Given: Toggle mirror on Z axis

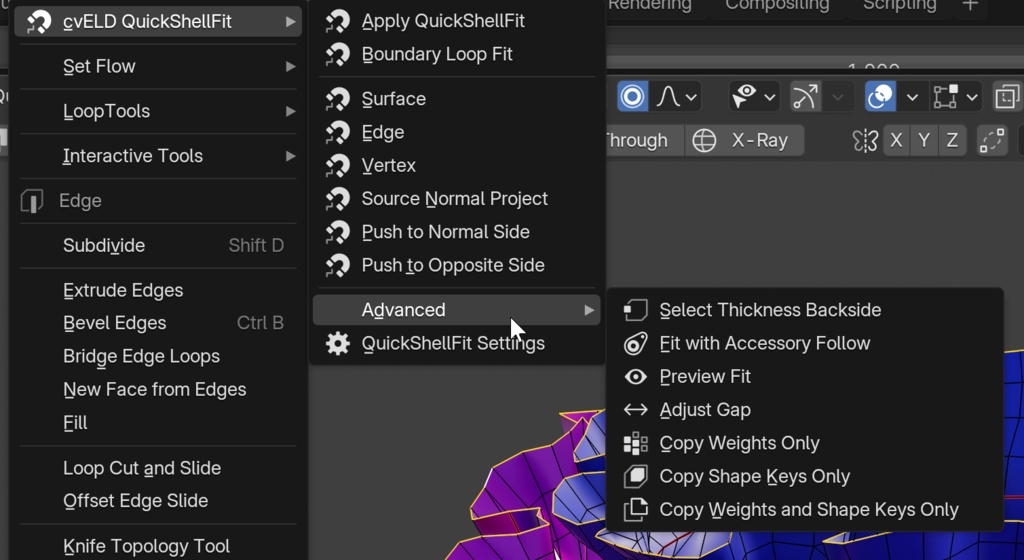Looking at the screenshot, I should (952, 140).
